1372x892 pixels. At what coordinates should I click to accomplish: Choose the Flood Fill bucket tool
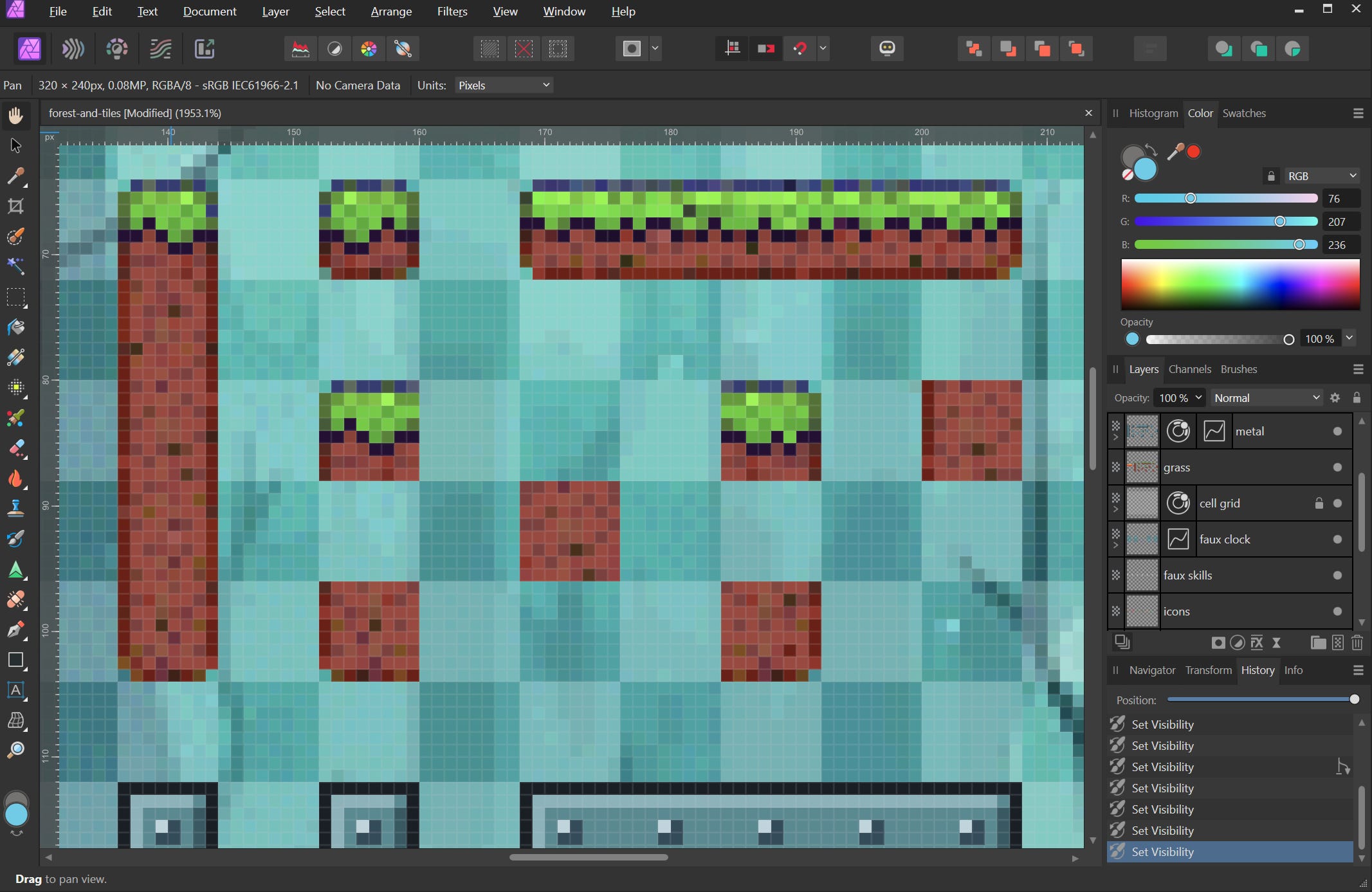coord(15,327)
